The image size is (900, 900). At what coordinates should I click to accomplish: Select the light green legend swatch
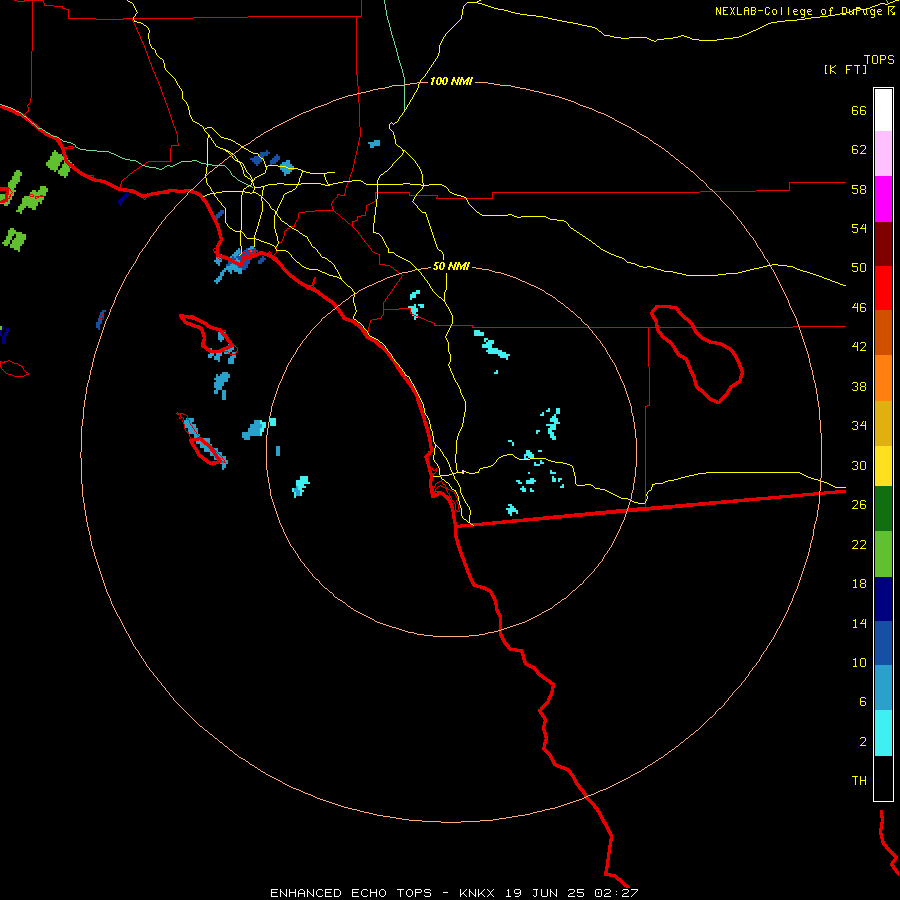(x=883, y=554)
